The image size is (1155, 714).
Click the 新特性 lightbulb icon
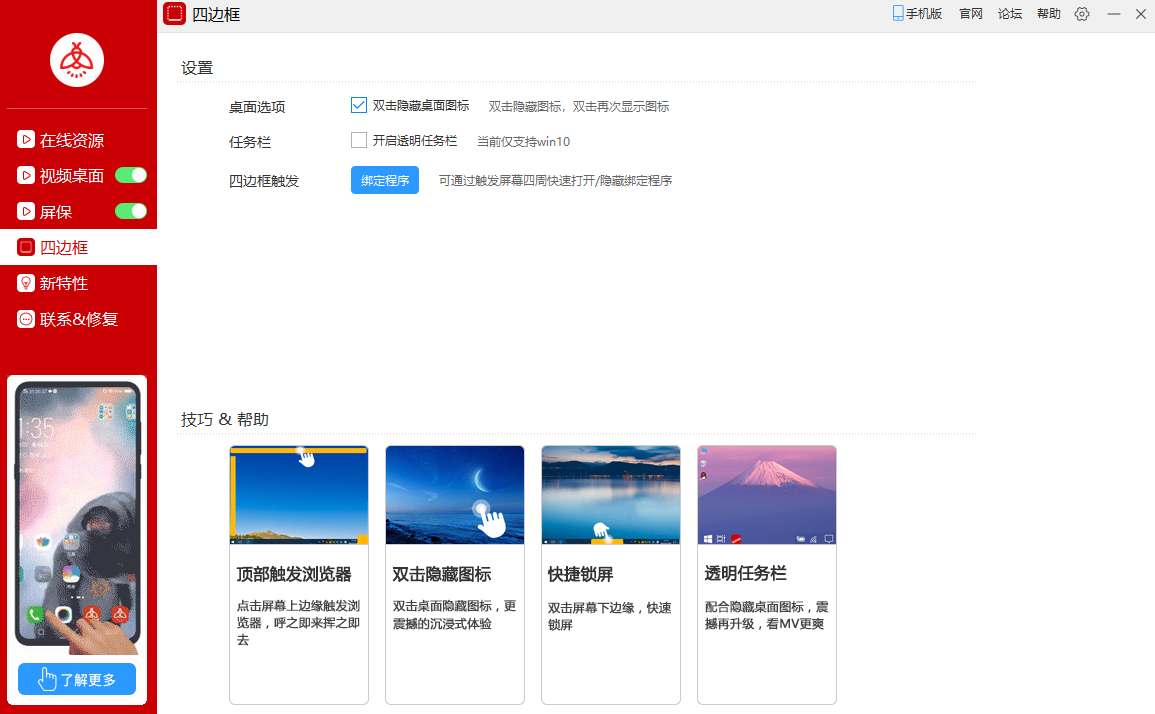click(x=26, y=283)
